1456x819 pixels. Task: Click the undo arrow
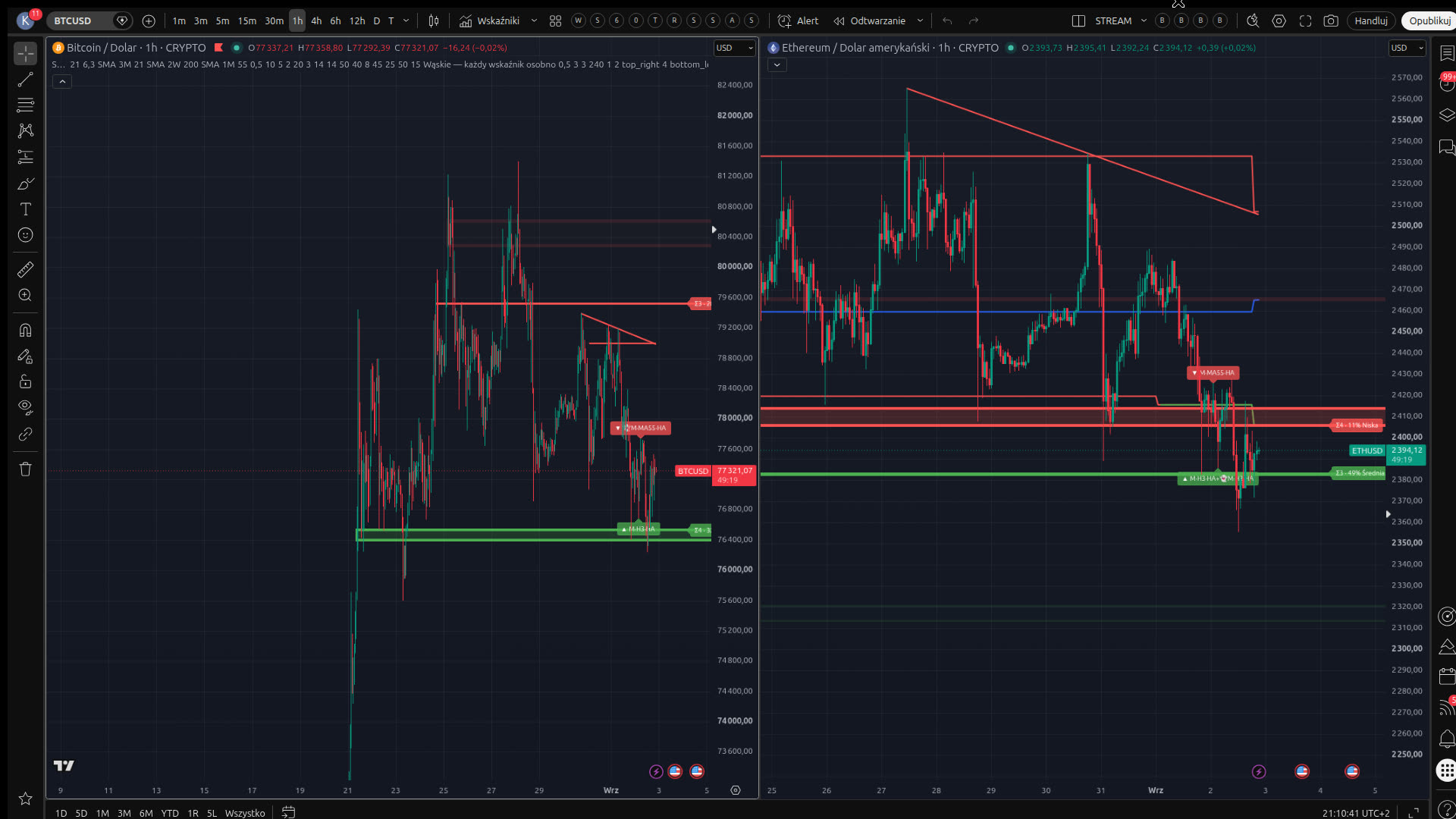(x=947, y=21)
